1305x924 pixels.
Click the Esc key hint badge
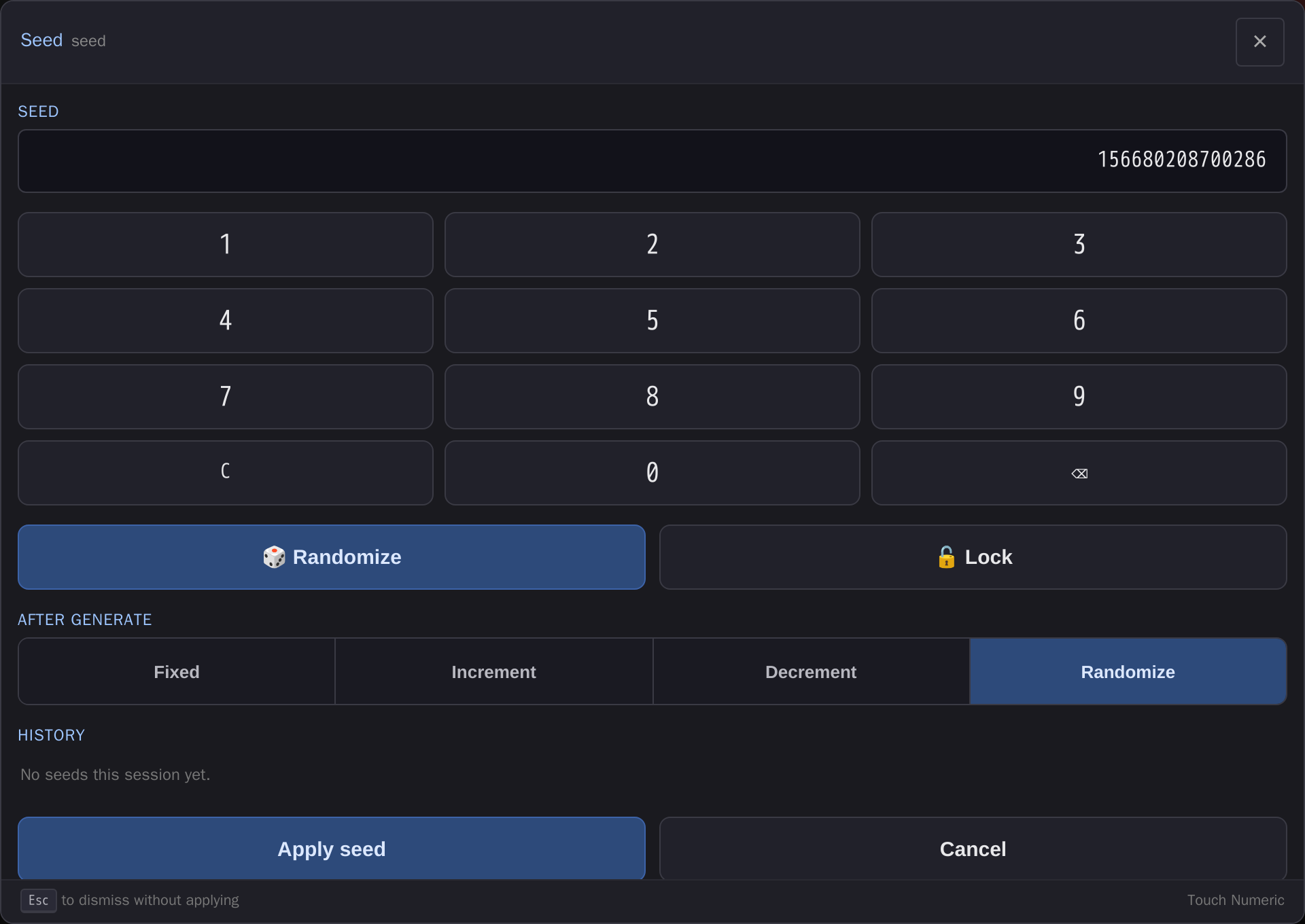(38, 900)
